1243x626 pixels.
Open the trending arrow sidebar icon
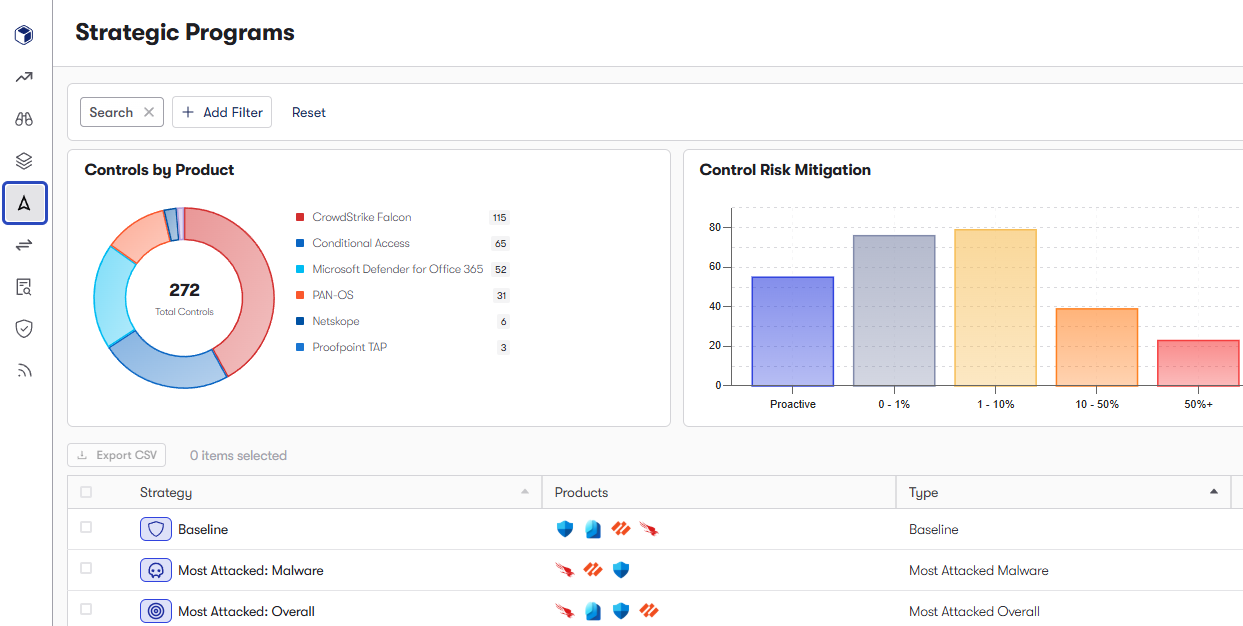pos(24,77)
